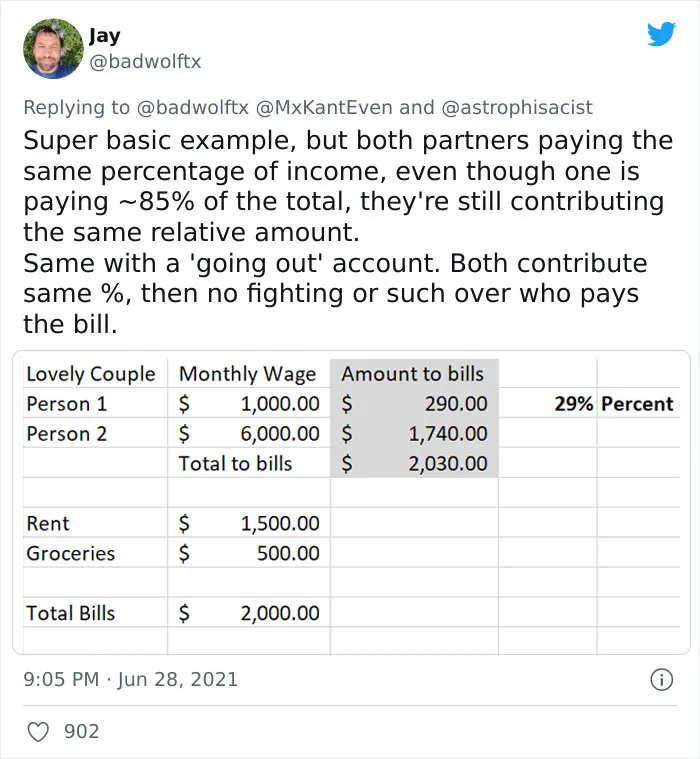The height and width of the screenshot is (759, 700).
Task: Open the spreadsheet image attachment
Action: [x=351, y=502]
